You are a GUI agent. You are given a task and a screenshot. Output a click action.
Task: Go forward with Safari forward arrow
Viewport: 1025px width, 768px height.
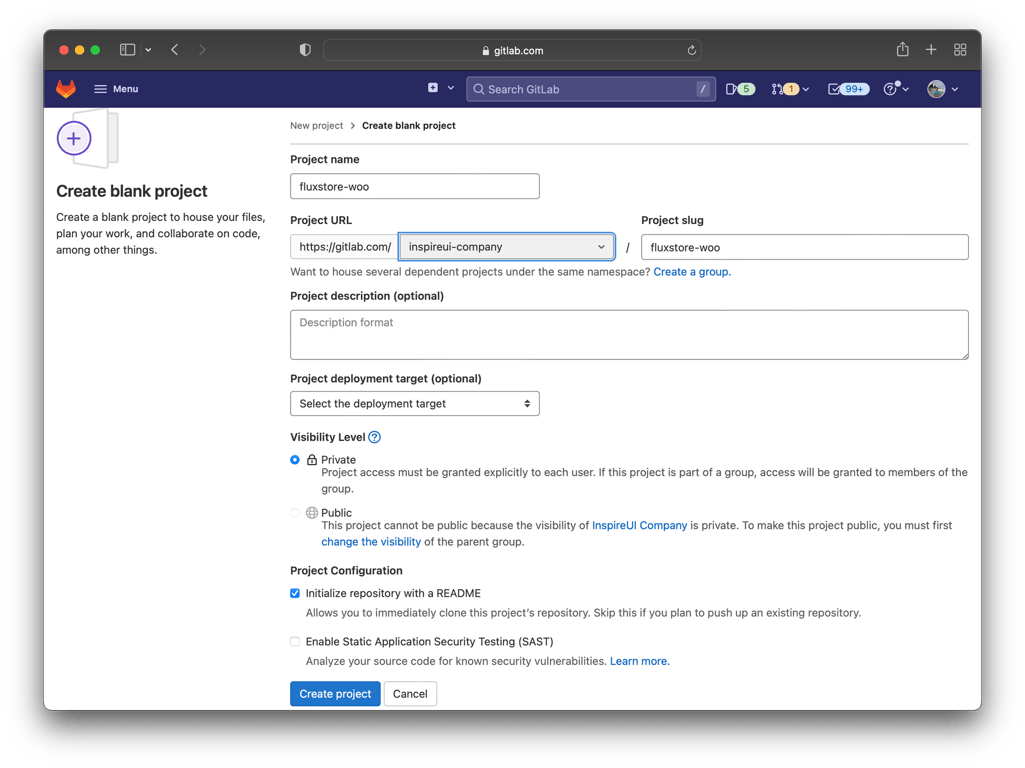[202, 50]
